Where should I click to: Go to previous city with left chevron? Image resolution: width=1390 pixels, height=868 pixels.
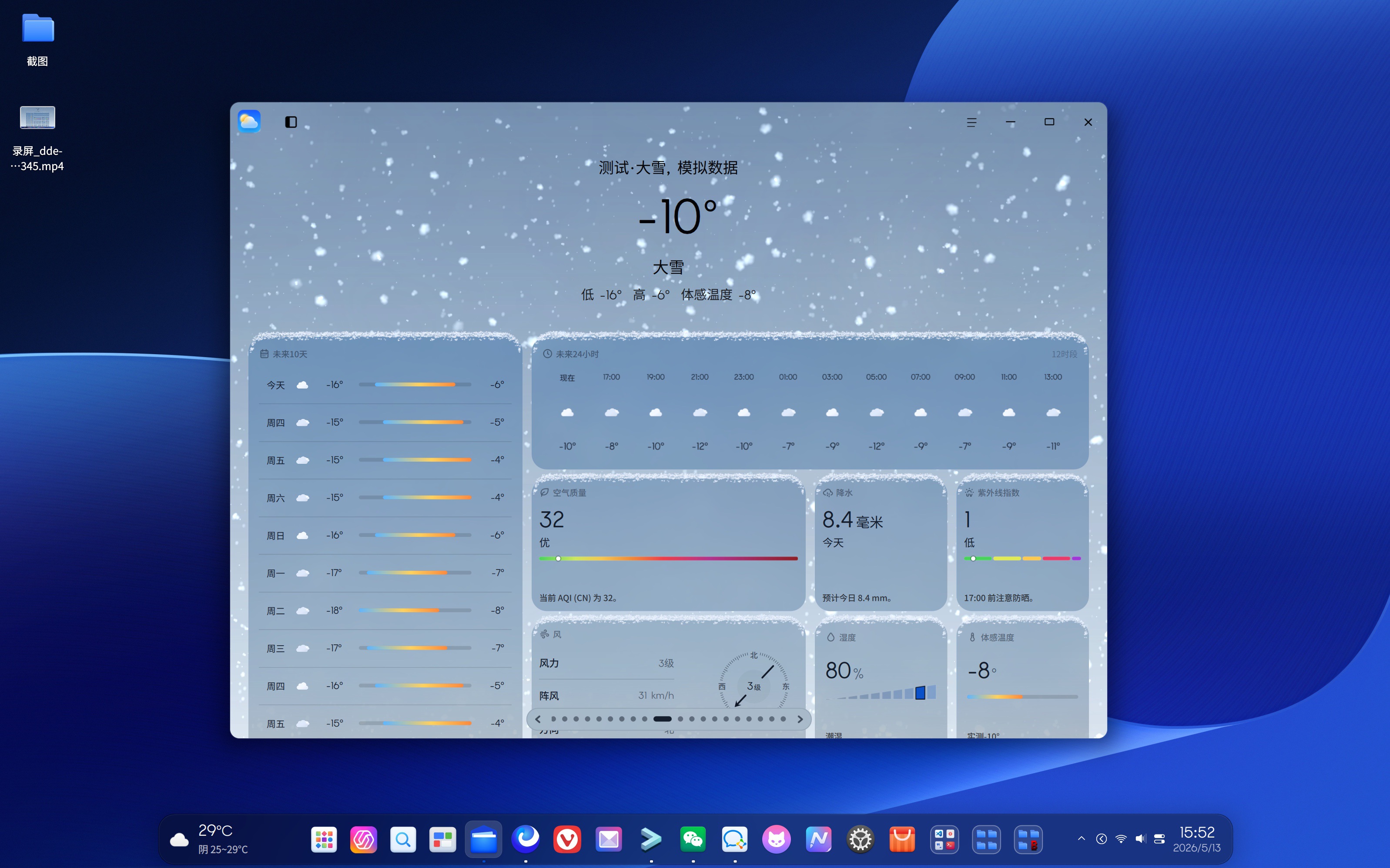(x=538, y=719)
